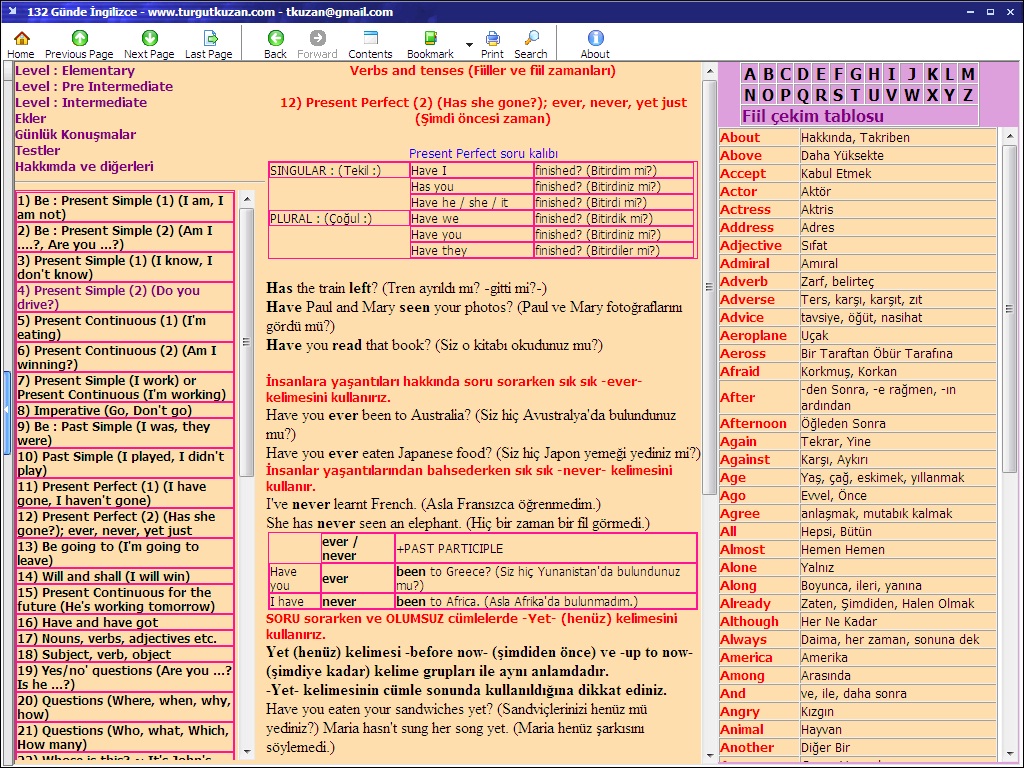Select letter N in alphabet index

coord(750,95)
